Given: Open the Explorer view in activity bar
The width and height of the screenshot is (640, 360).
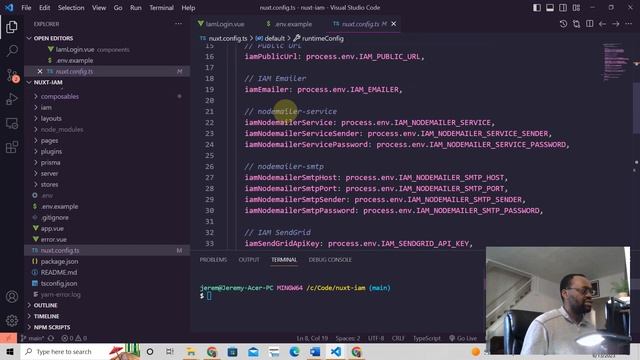Looking at the screenshot, I should coord(12,27).
